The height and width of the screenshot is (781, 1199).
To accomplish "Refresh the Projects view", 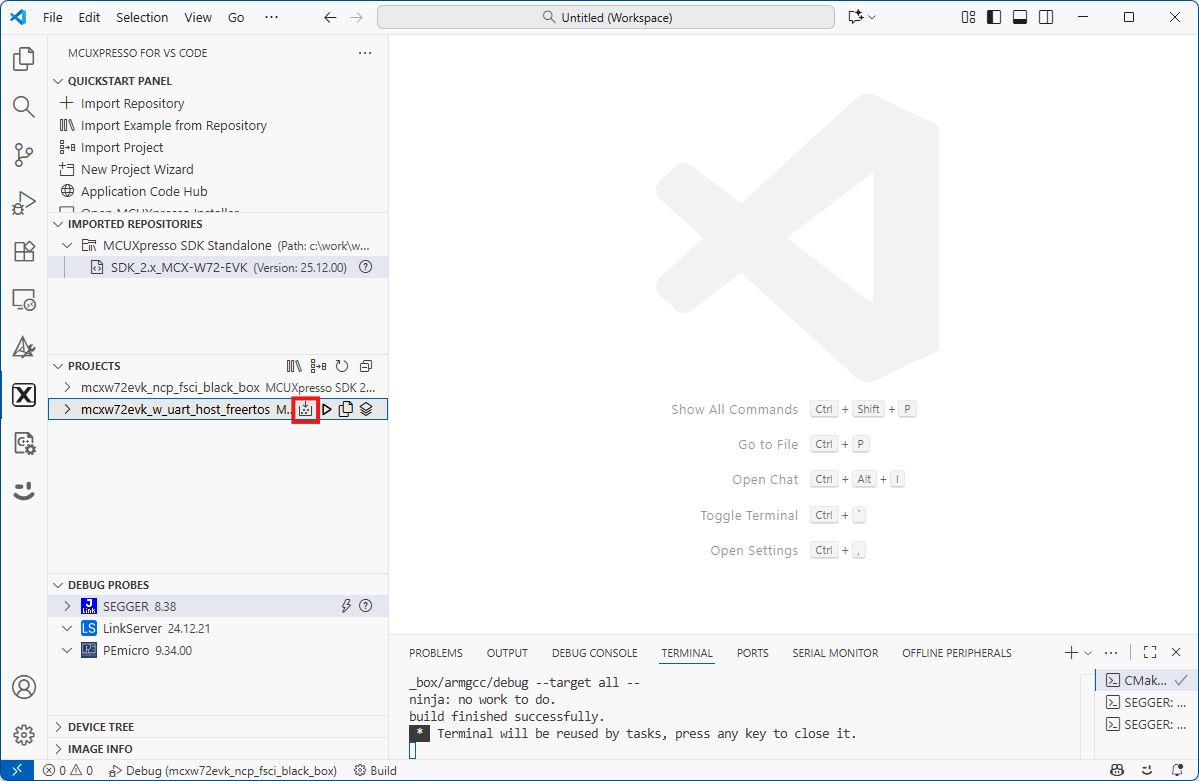I will 342,366.
